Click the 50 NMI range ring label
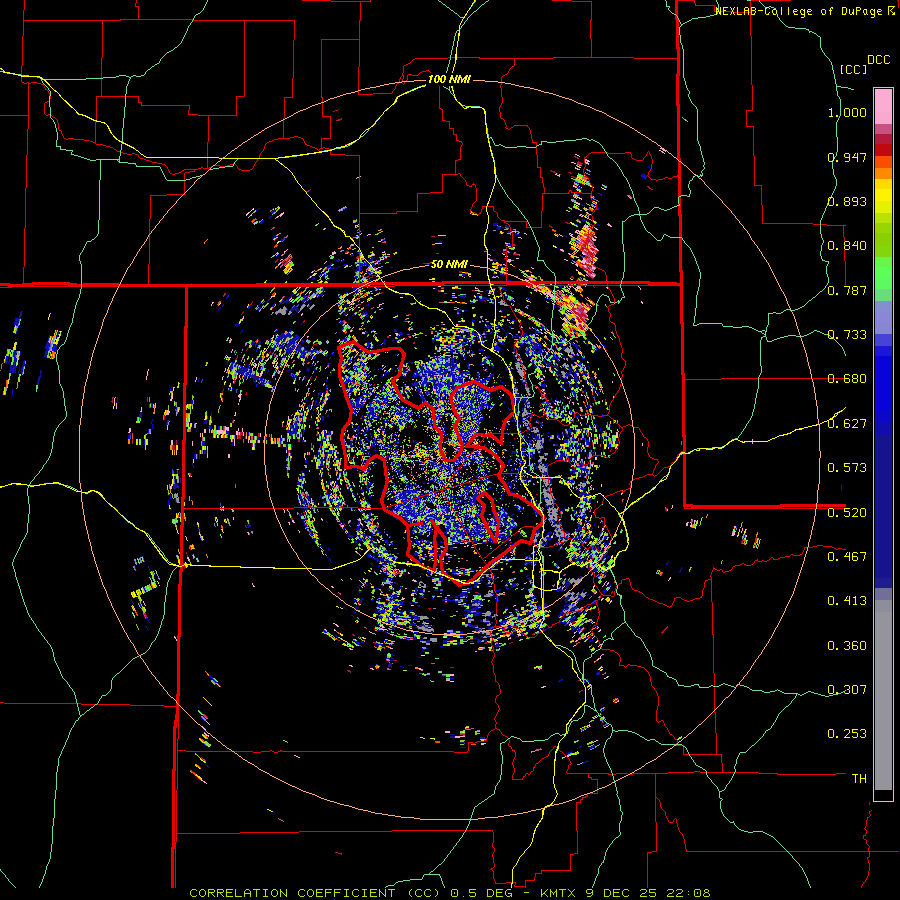 pyautogui.click(x=449, y=265)
